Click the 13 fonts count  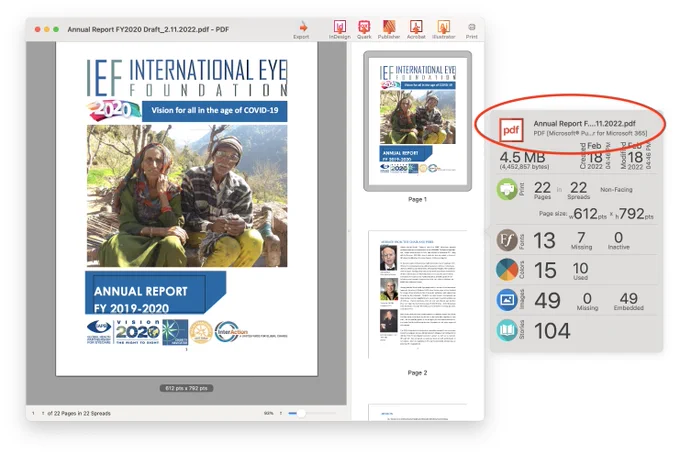click(x=544, y=240)
